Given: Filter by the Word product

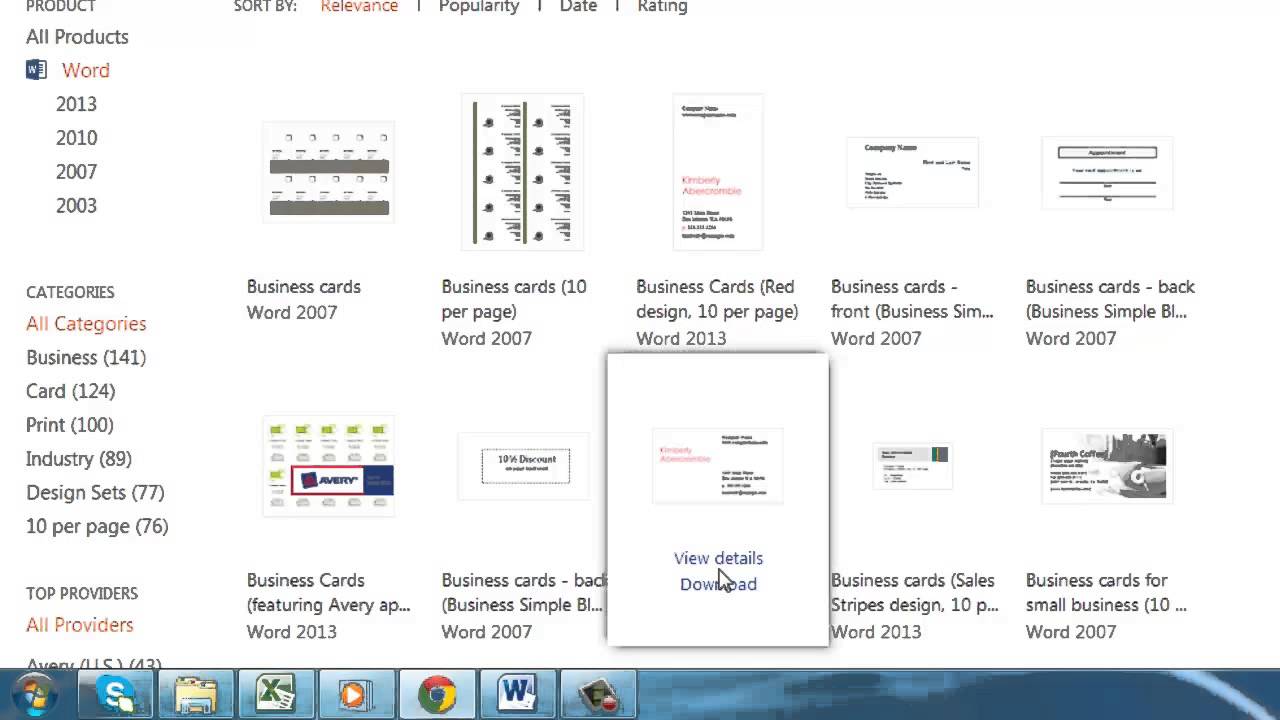Looking at the screenshot, I should (x=86, y=70).
